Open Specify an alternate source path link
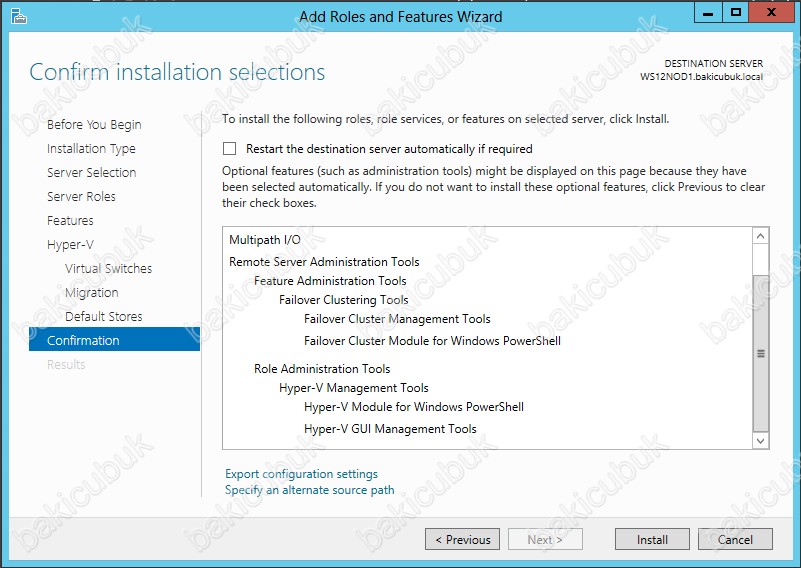This screenshot has height=568, width=801. [310, 490]
